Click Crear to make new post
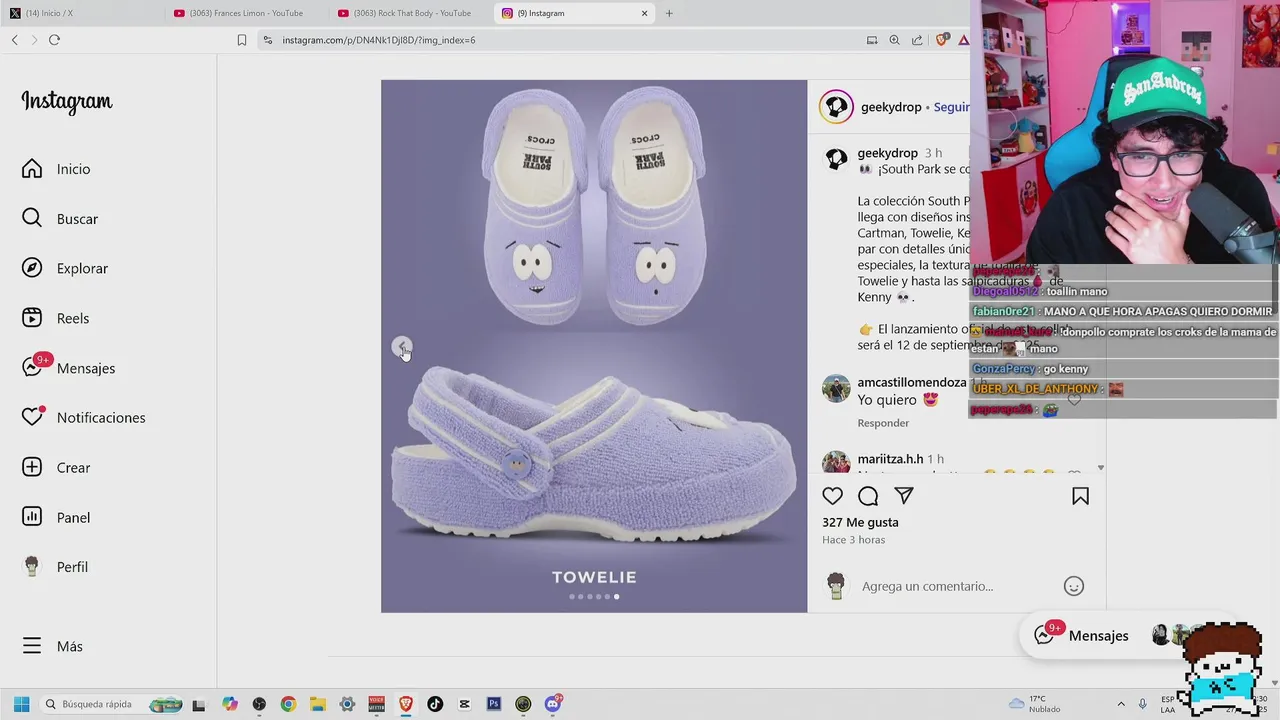The width and height of the screenshot is (1280, 720). pyautogui.click(x=56, y=467)
